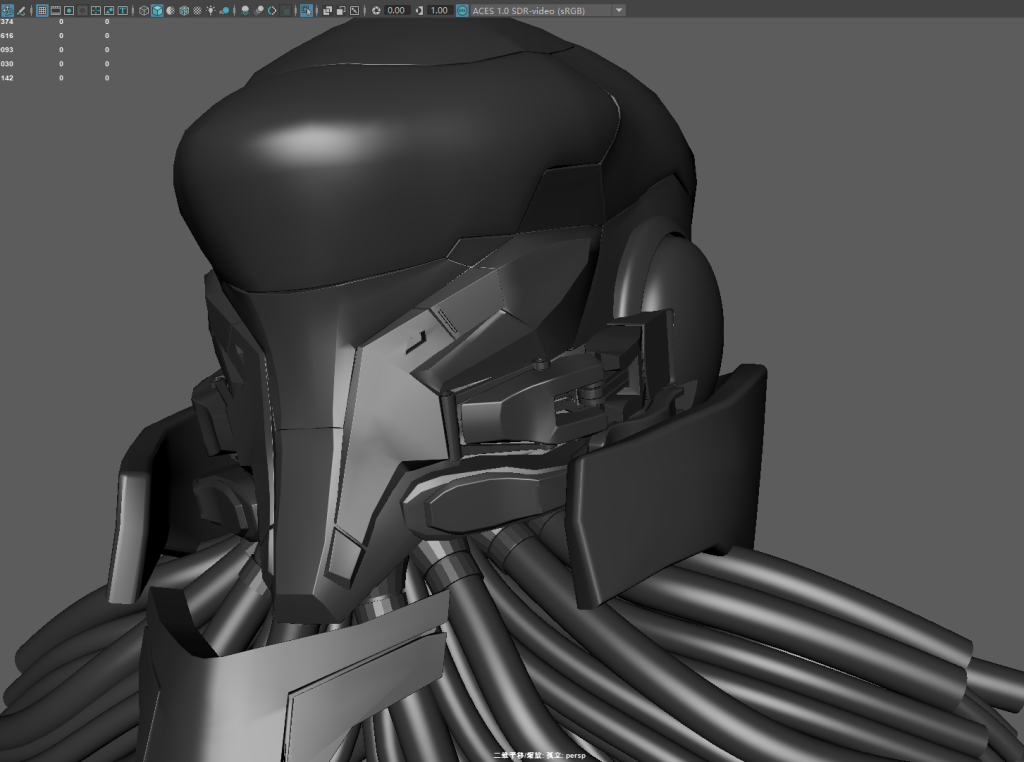This screenshot has height=762, width=1024.
Task: Enable Smooth Shade All mode
Action: [157, 10]
